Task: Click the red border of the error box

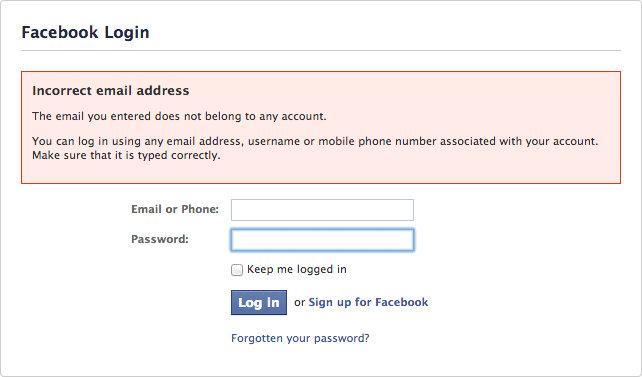Action: coord(321,72)
